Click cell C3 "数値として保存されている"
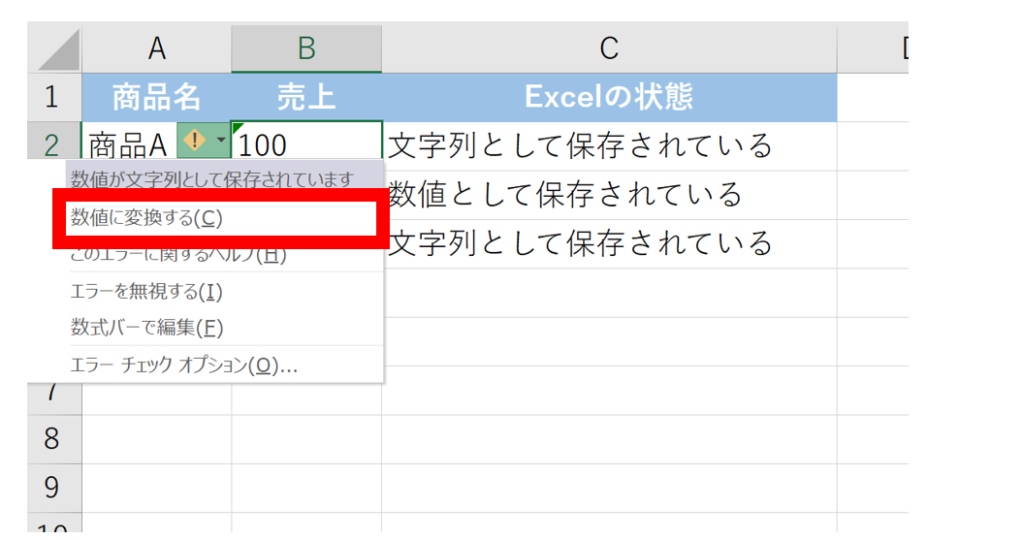1024x540 pixels. coord(608,193)
